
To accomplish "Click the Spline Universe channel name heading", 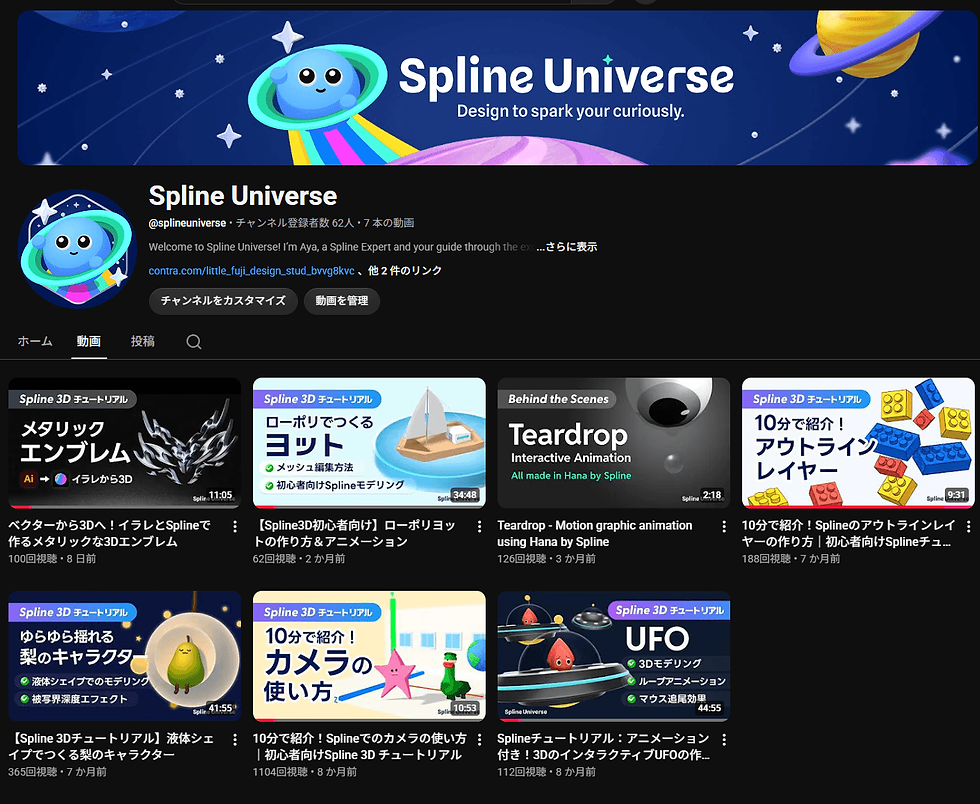I will (x=243, y=196).
